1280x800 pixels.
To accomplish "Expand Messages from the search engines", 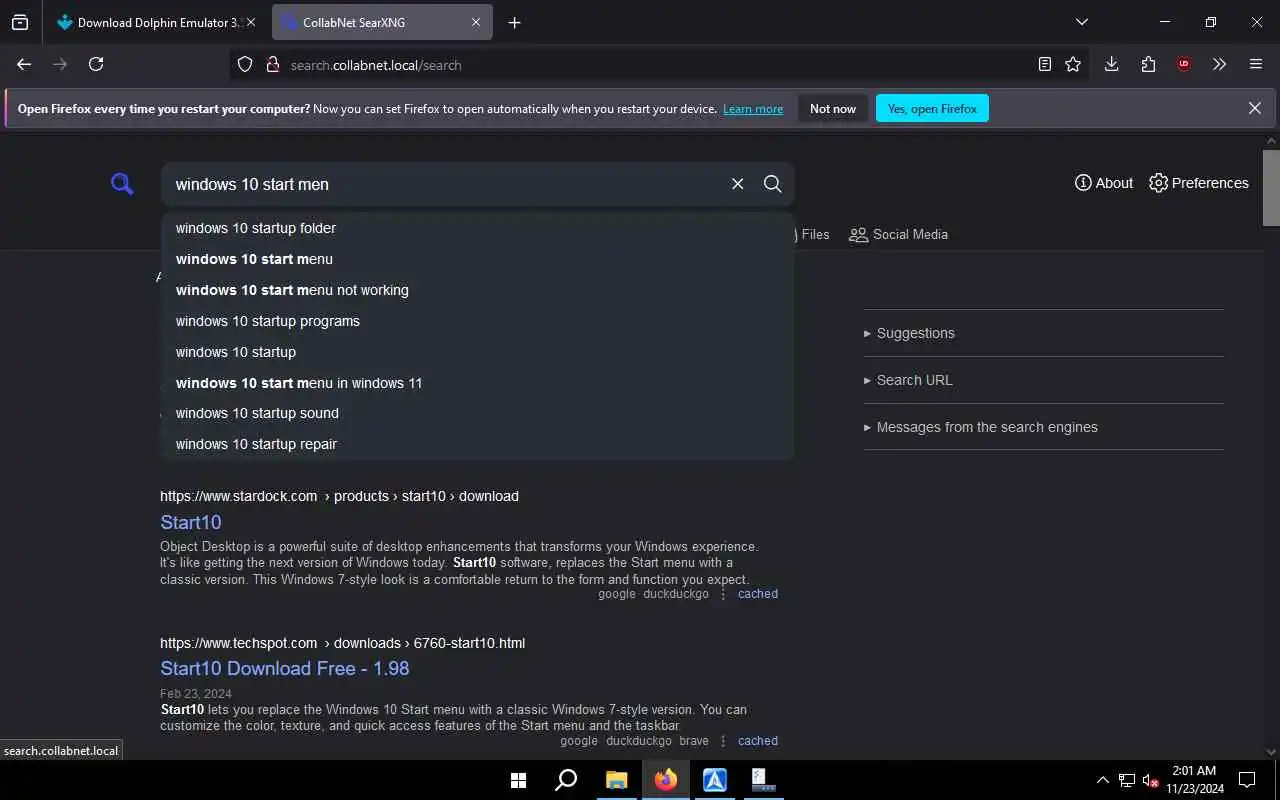I will pyautogui.click(x=1043, y=427).
